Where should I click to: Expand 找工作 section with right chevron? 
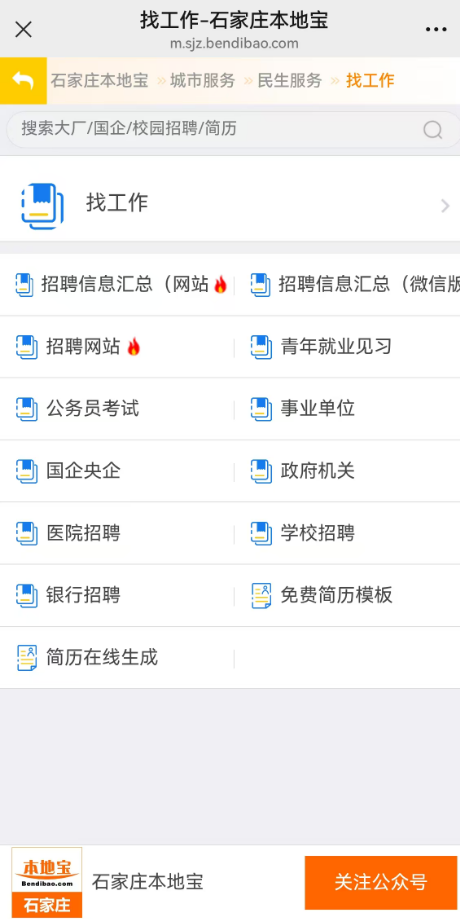445,206
